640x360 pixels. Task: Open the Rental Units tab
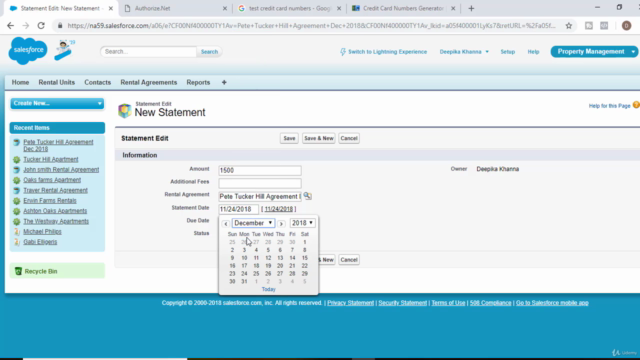(57, 82)
